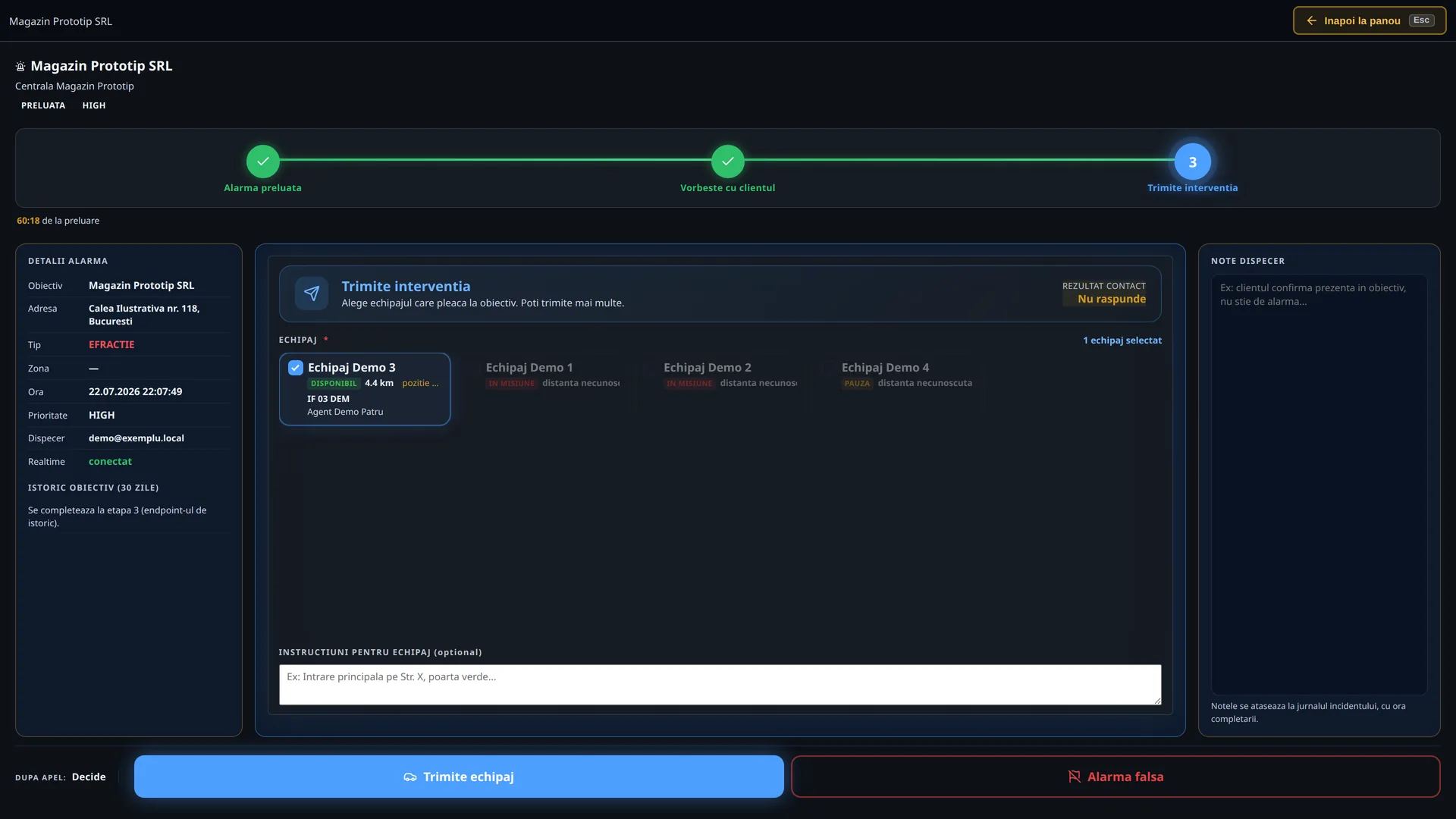Click the green checkmark above Alarma preluata
This screenshot has height=819, width=1456.
click(263, 162)
